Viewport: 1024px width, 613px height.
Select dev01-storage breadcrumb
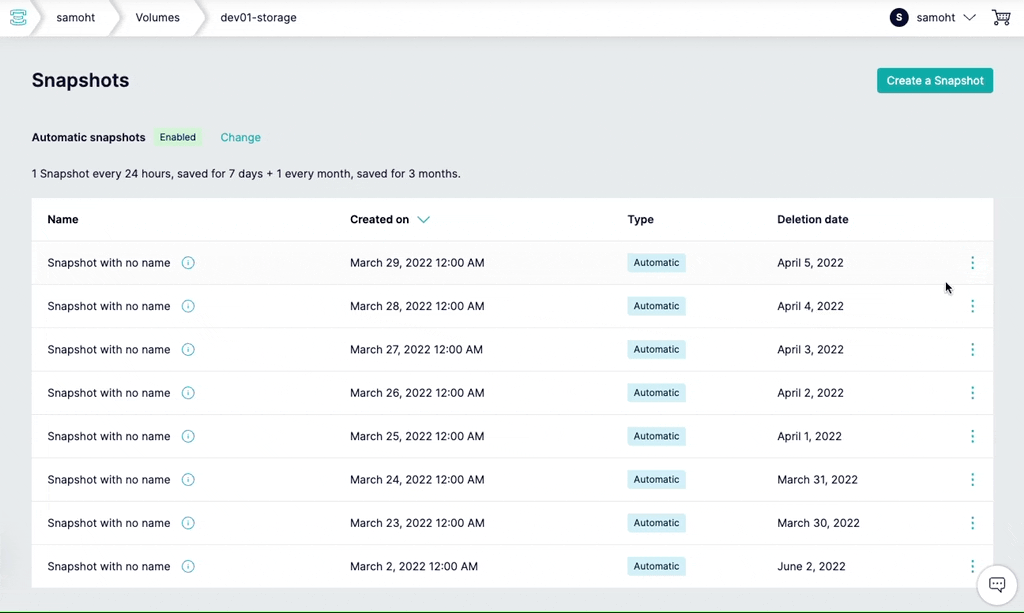[258, 18]
